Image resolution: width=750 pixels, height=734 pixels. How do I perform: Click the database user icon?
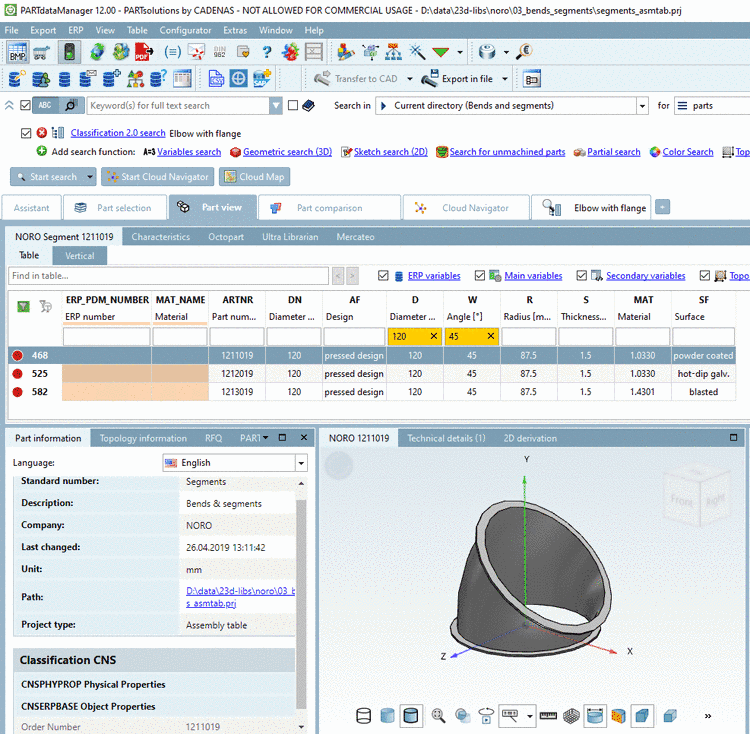coord(41,79)
